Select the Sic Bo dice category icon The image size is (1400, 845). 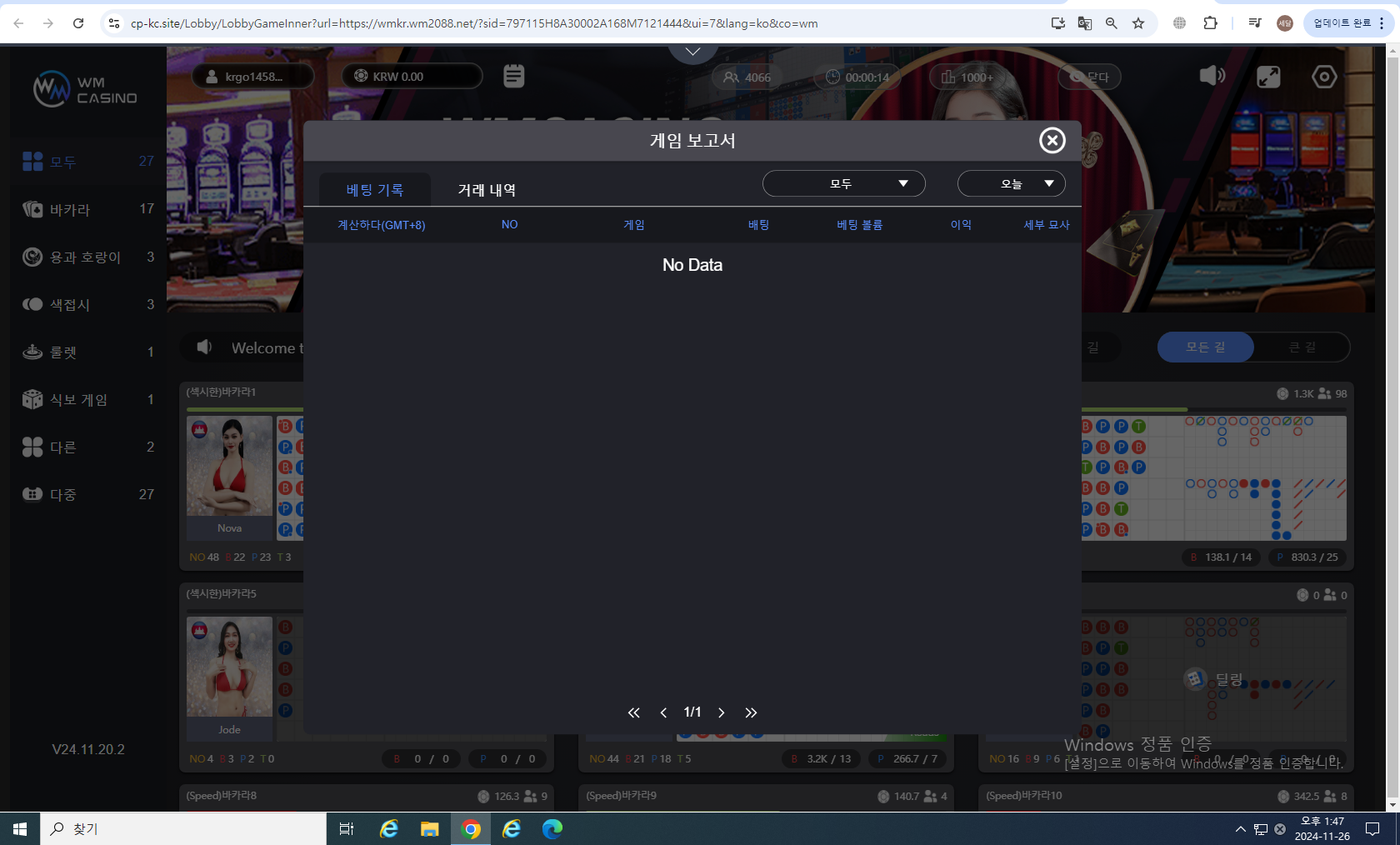click(x=32, y=399)
